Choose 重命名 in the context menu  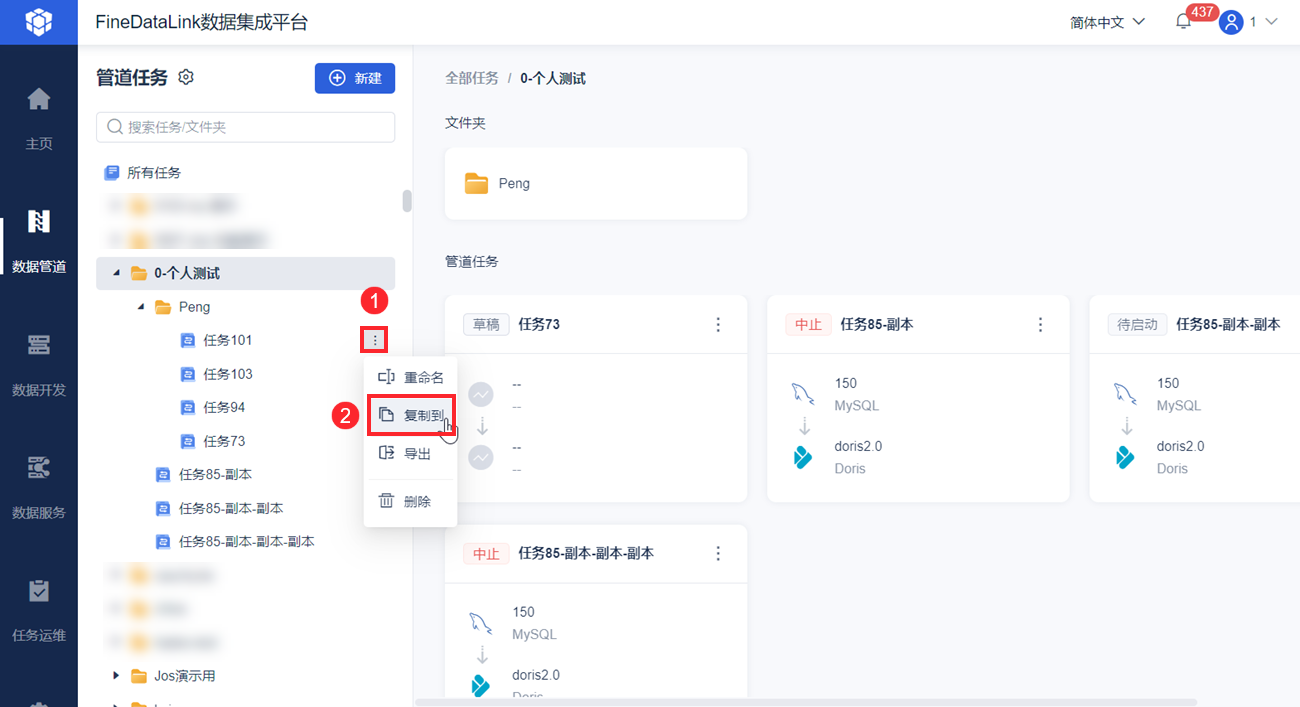coord(411,378)
